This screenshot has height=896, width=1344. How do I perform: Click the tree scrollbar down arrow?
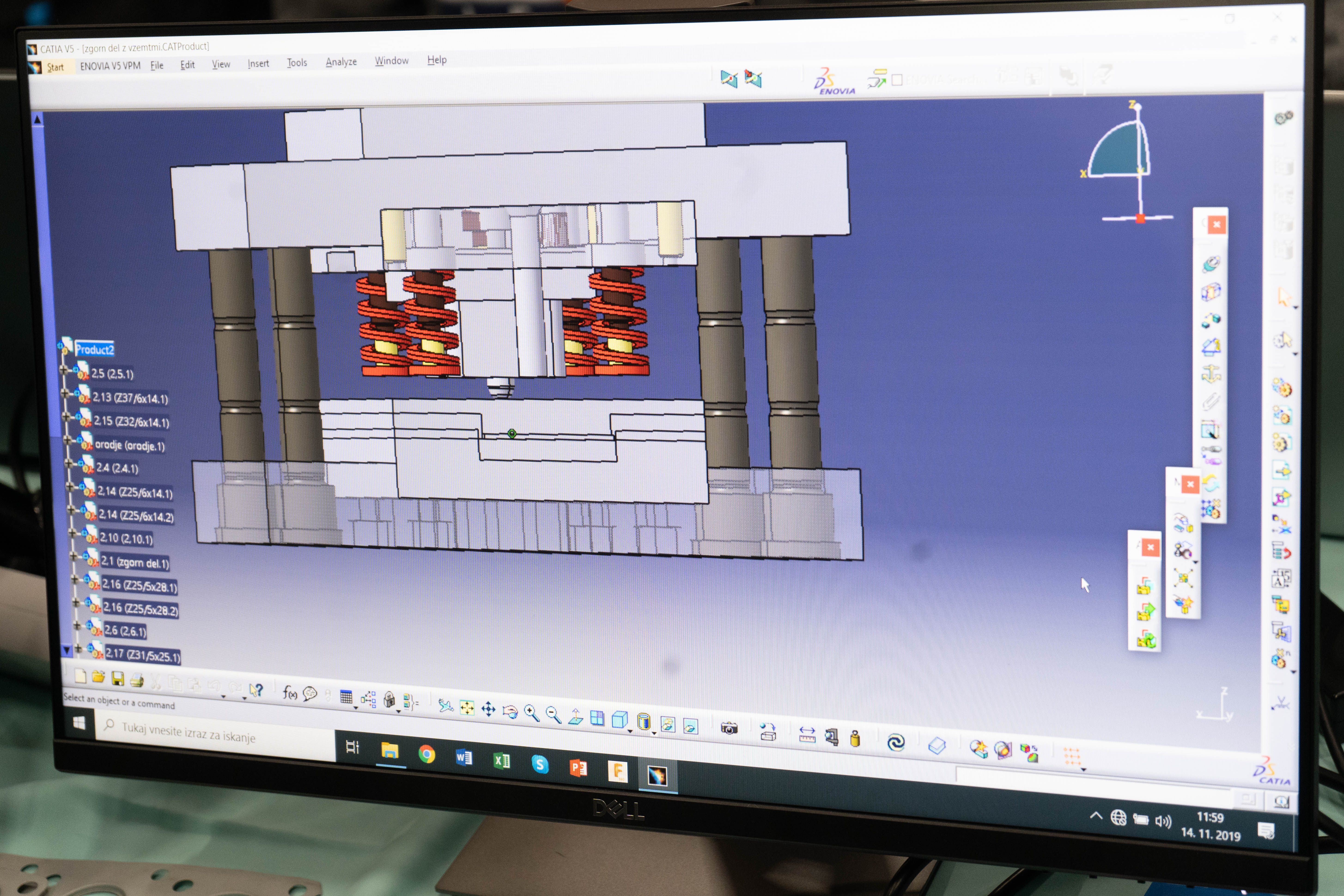(66, 650)
